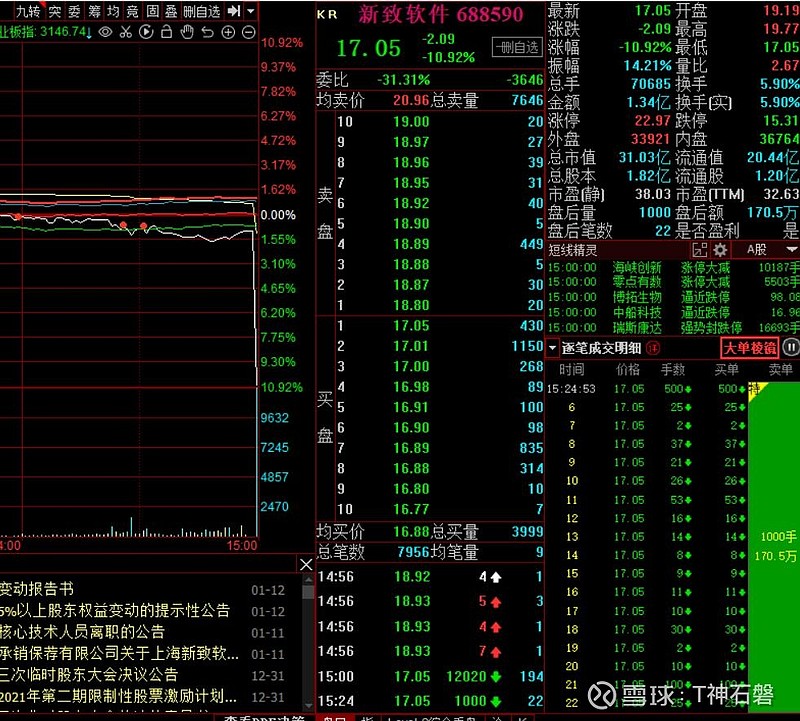Screen dimensions: 800x721
Task: Select the 九转 indicator icon
Action: [29, 12]
